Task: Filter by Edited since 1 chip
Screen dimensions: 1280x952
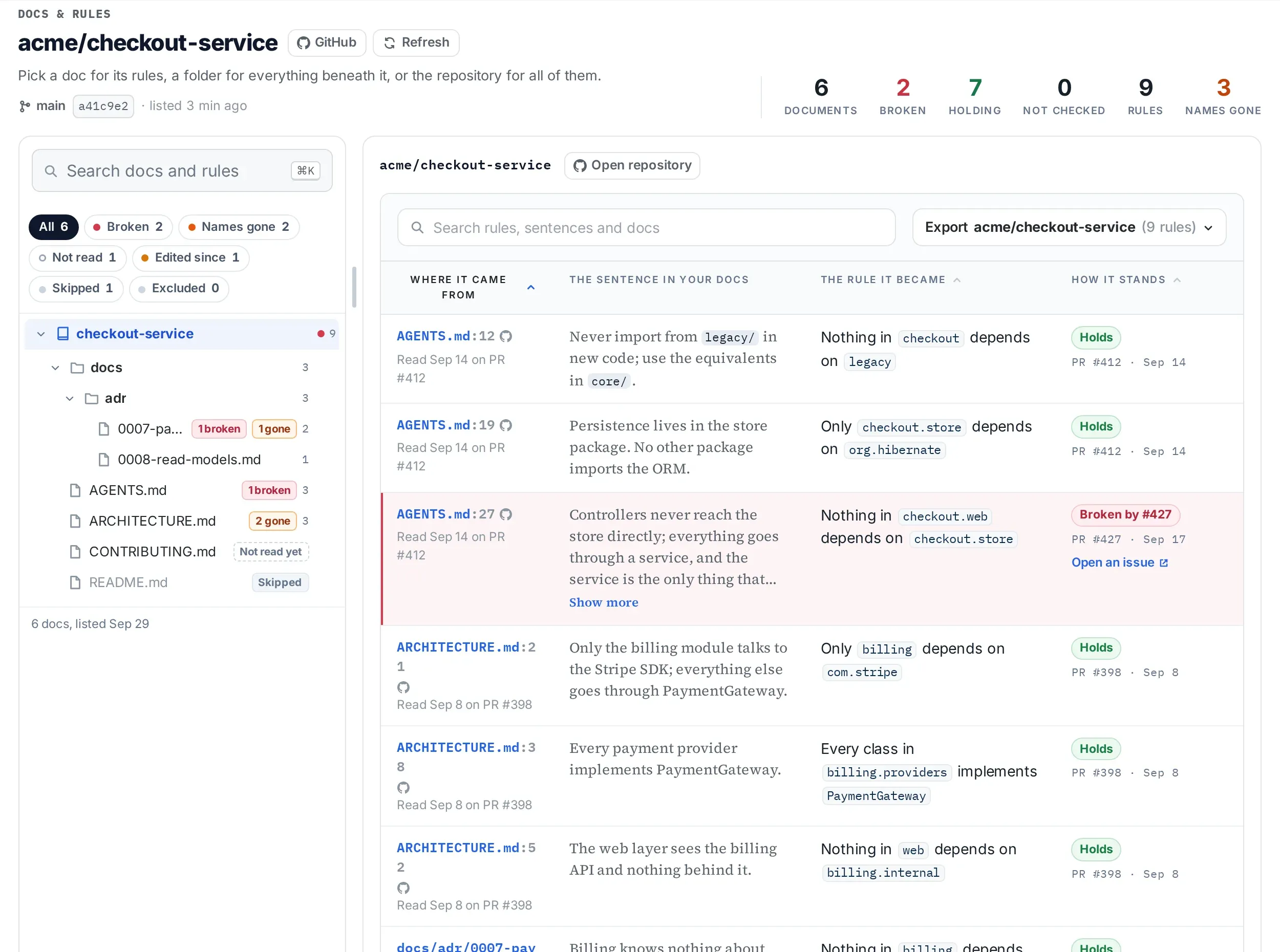Action: pos(191,257)
